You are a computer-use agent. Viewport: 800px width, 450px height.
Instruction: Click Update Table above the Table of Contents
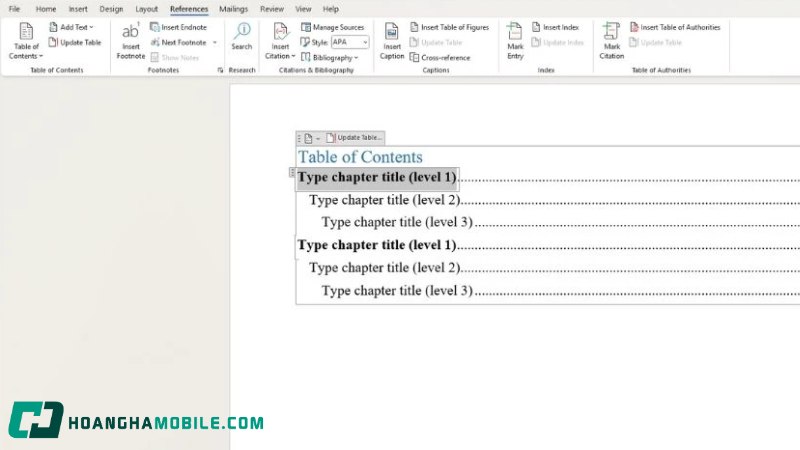[354, 138]
